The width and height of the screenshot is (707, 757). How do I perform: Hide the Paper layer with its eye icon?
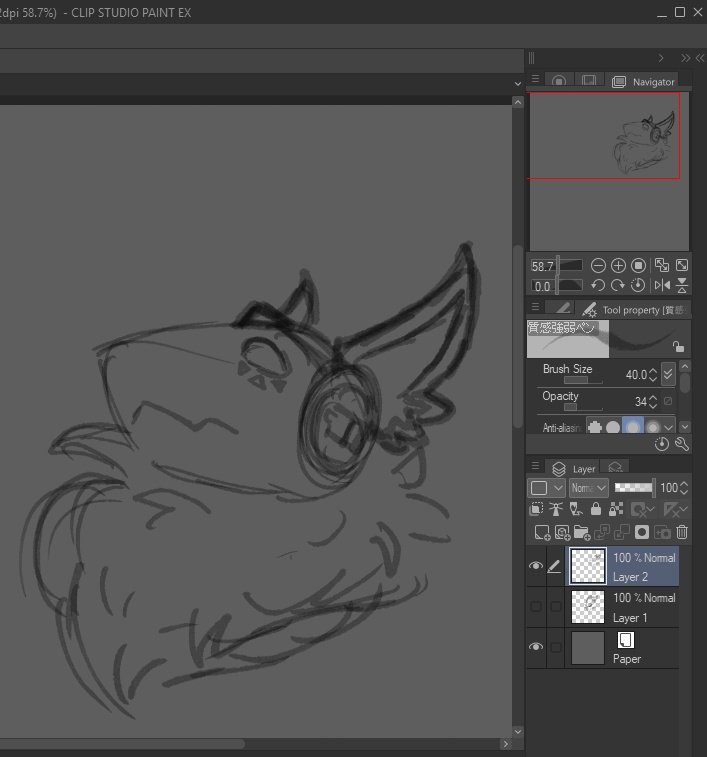click(x=536, y=647)
